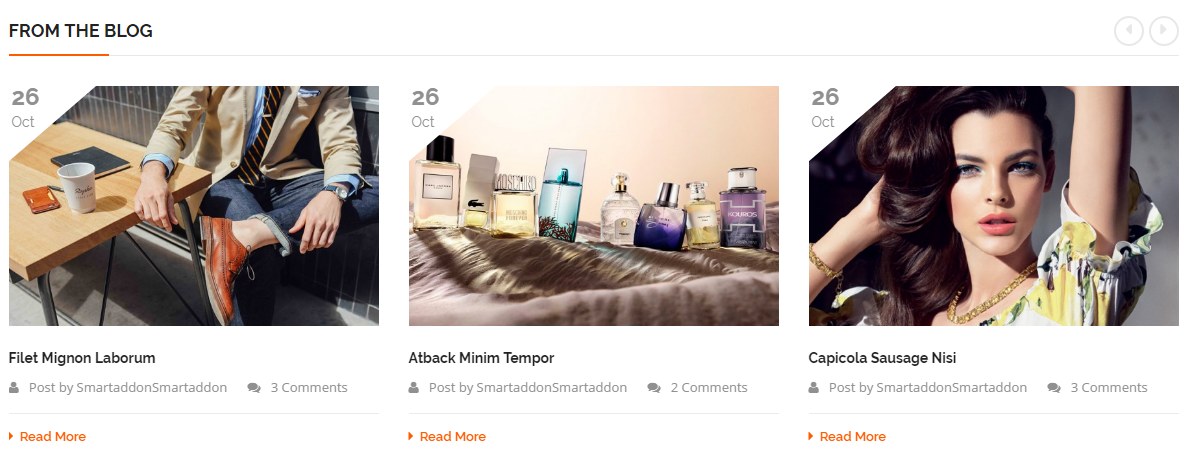Click comments bubble icon under Filet Mignon Laborum
Screen dimensions: 1189x475
point(254,388)
